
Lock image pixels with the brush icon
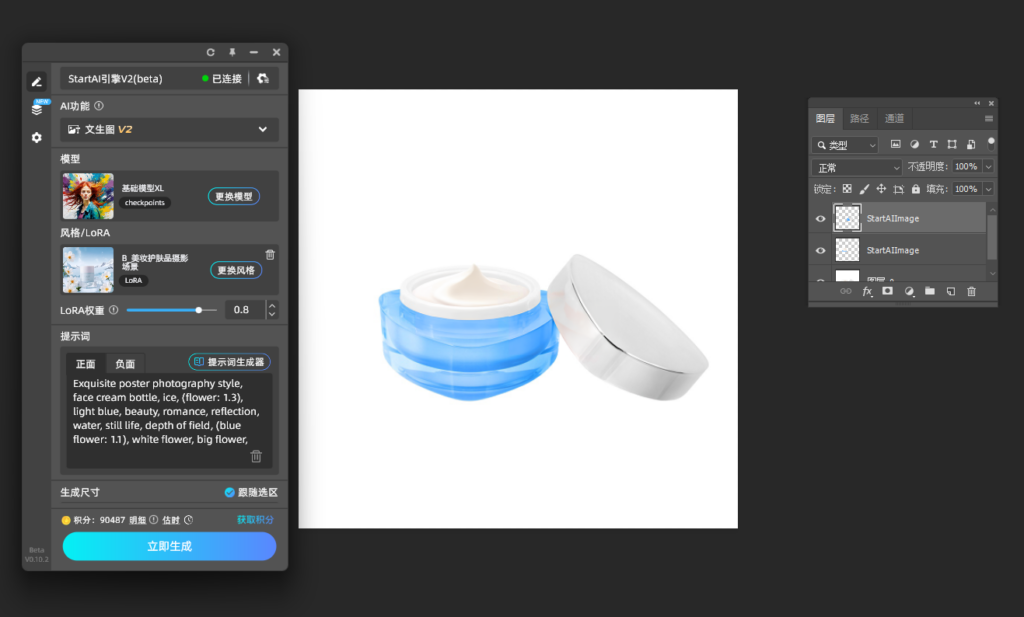(x=864, y=189)
